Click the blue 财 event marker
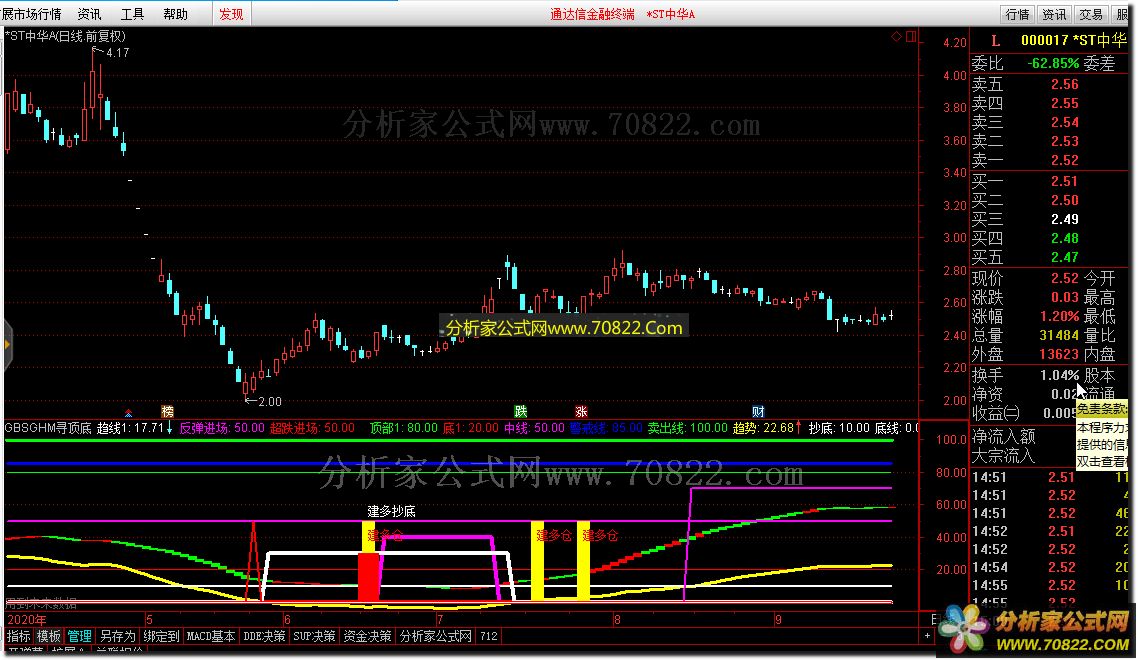 pos(758,411)
